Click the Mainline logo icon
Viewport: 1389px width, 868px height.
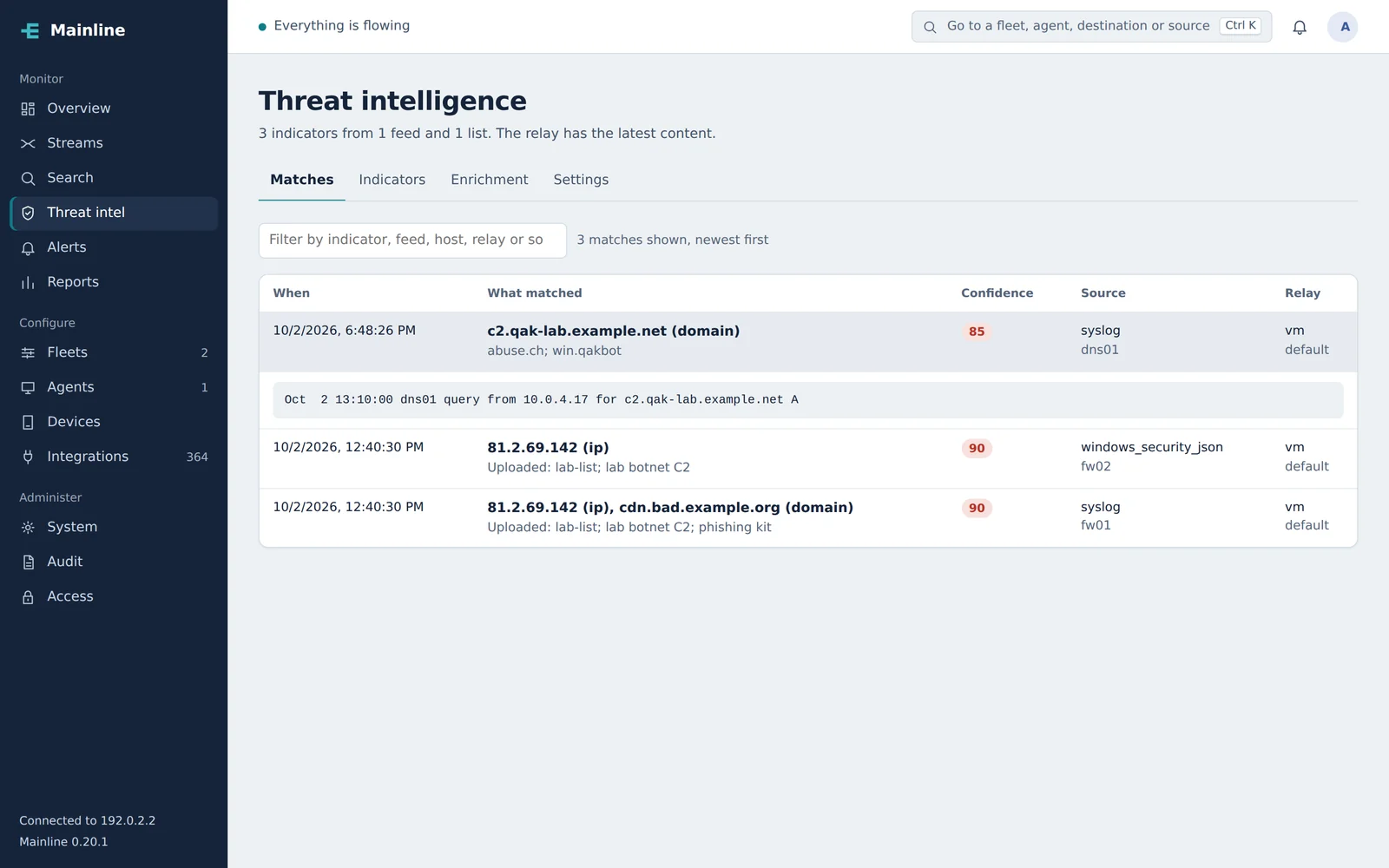click(x=30, y=30)
